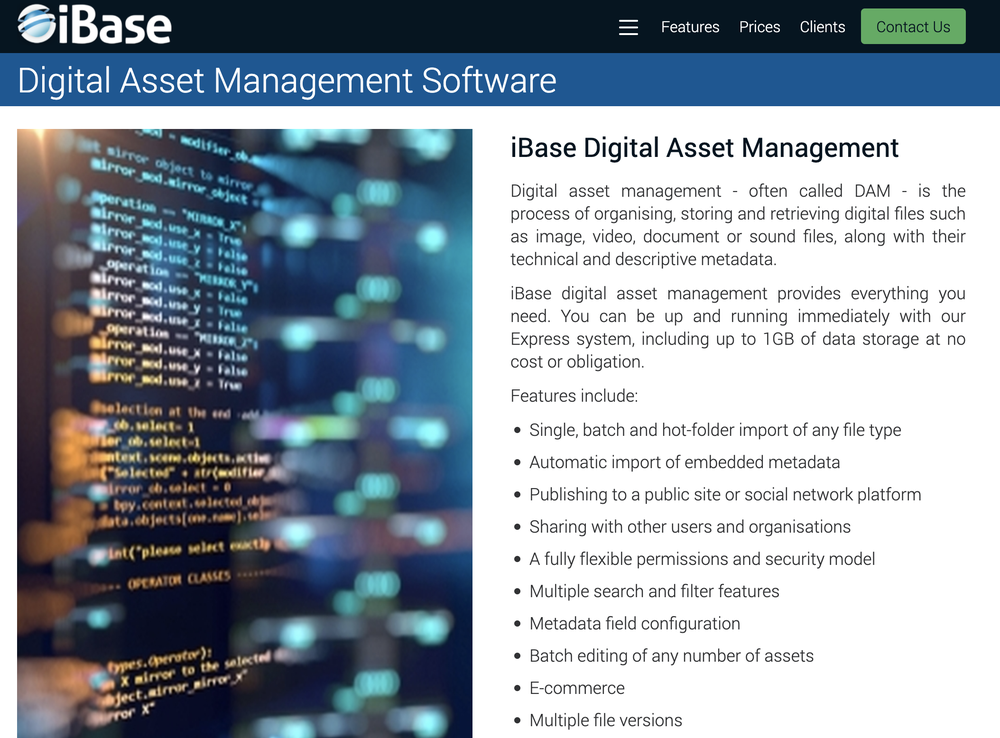Click 'Automatic import of embedded metadata' bullet

[684, 462]
